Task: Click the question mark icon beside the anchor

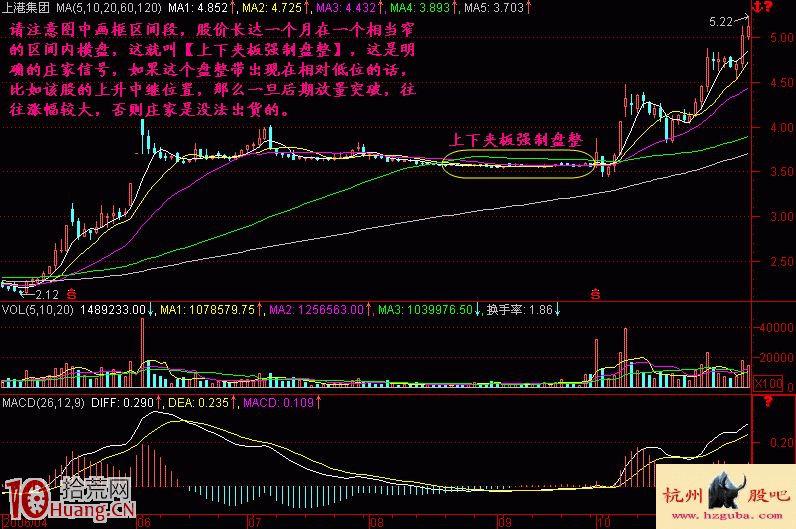Action: (x=768, y=7)
